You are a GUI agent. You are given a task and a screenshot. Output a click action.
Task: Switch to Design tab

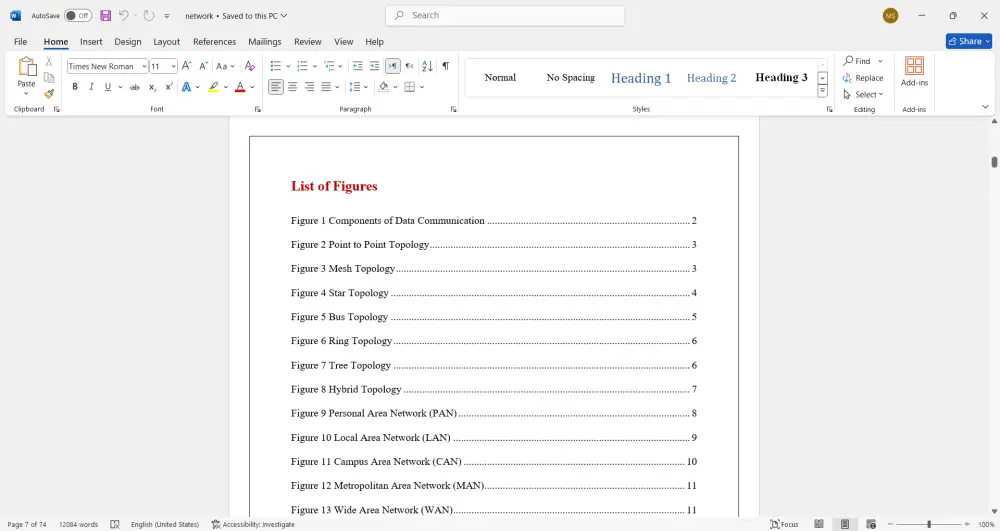pyautogui.click(x=128, y=41)
